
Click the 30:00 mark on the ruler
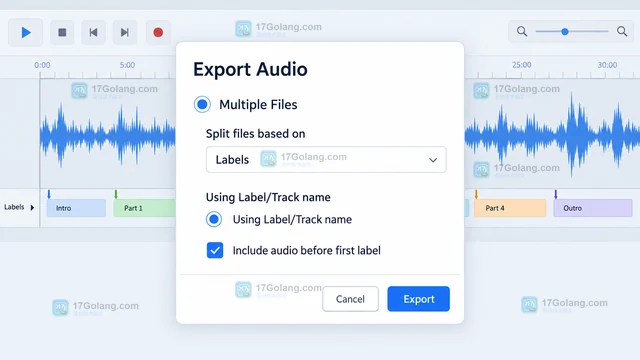coord(607,65)
